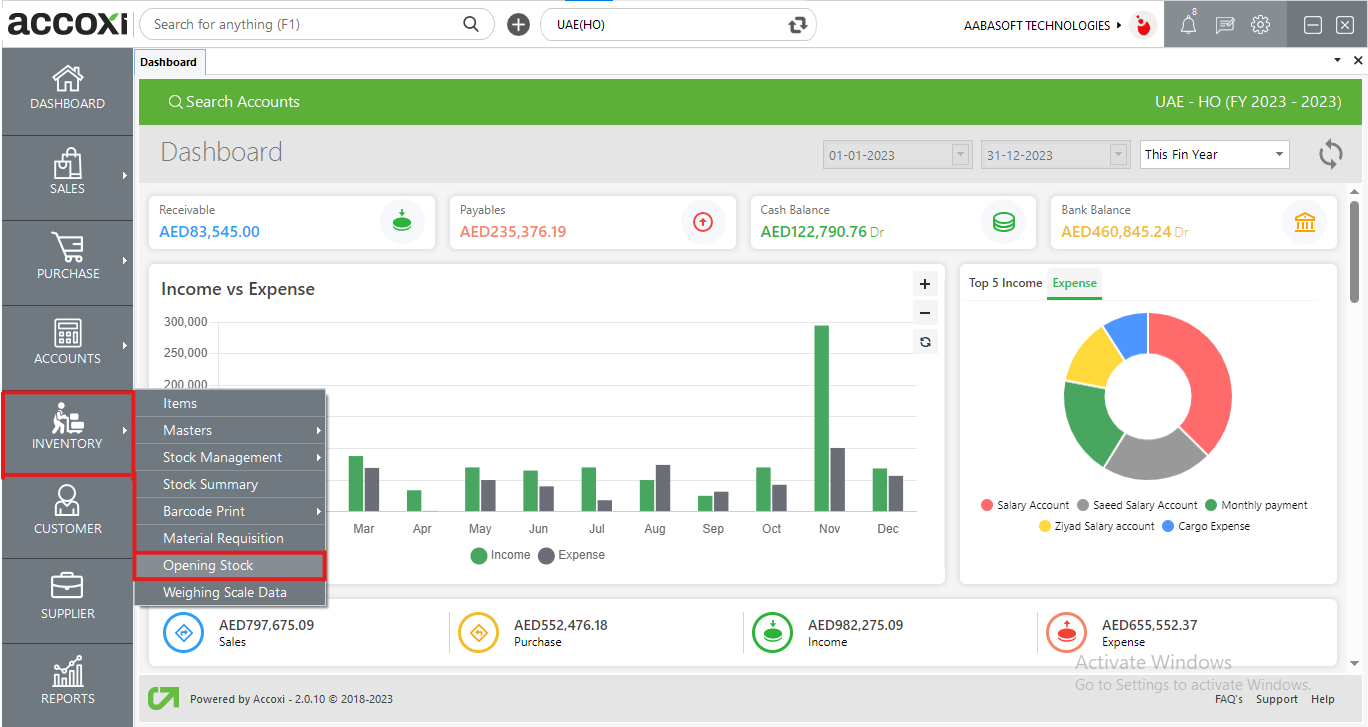Open the This Fin Year period dropdown
The height and width of the screenshot is (727, 1368).
tap(1214, 155)
